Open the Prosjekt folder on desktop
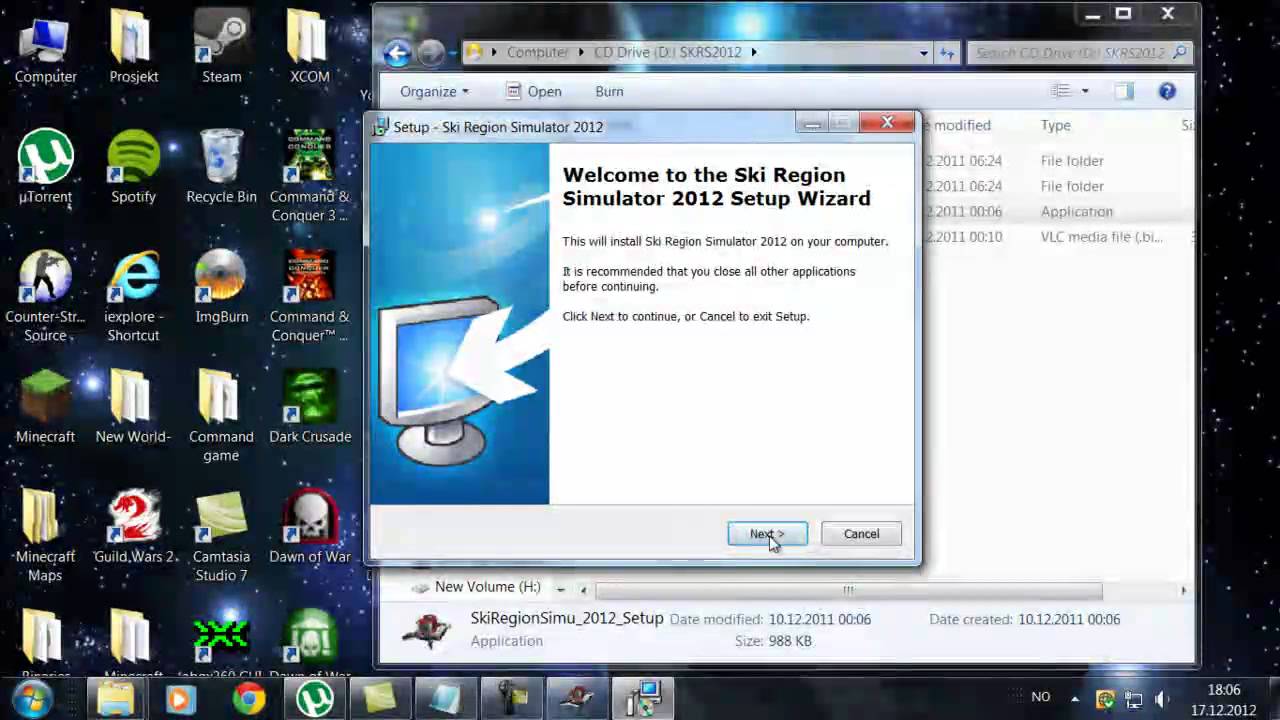 click(x=133, y=46)
